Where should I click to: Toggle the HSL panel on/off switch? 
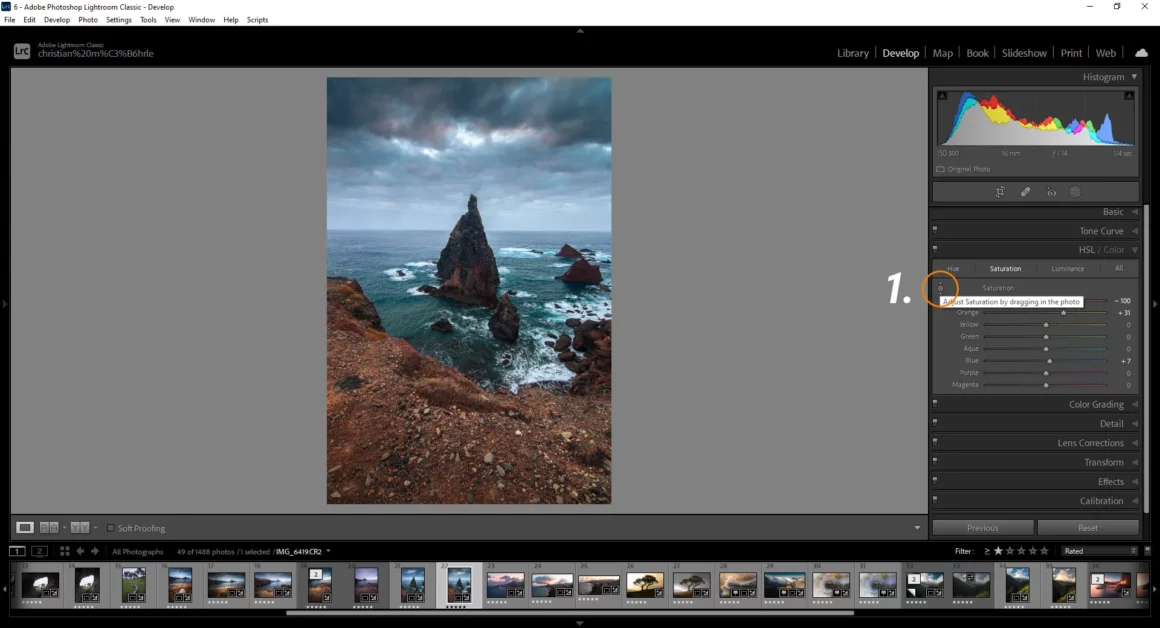pyautogui.click(x=935, y=250)
